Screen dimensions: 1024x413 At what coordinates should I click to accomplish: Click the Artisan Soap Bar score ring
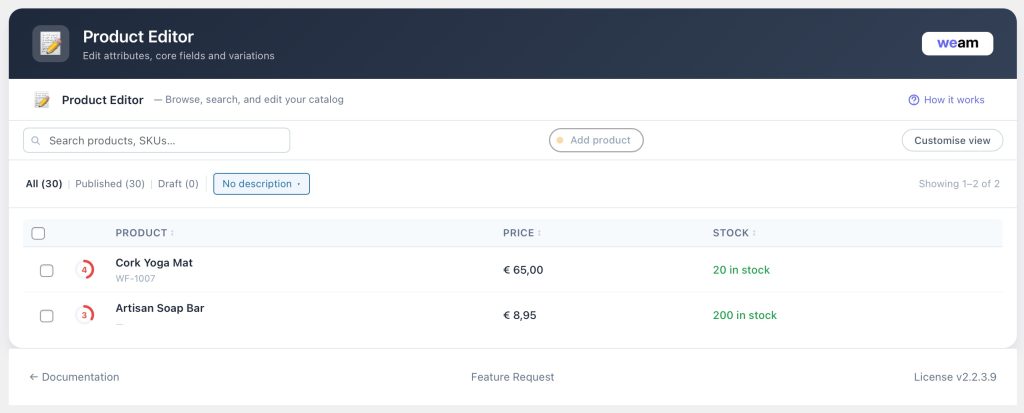coord(84,315)
